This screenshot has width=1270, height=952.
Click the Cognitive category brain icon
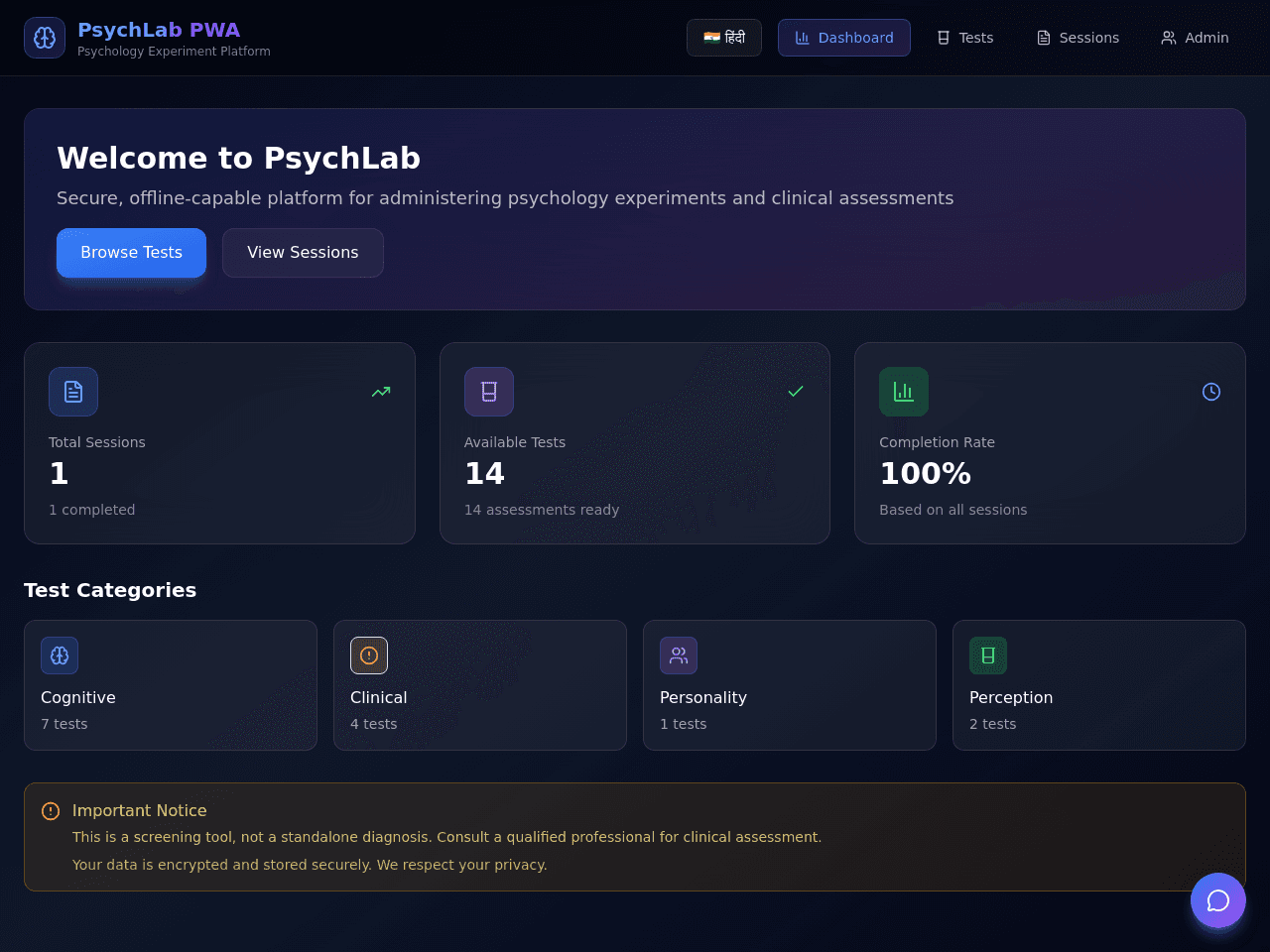60,655
